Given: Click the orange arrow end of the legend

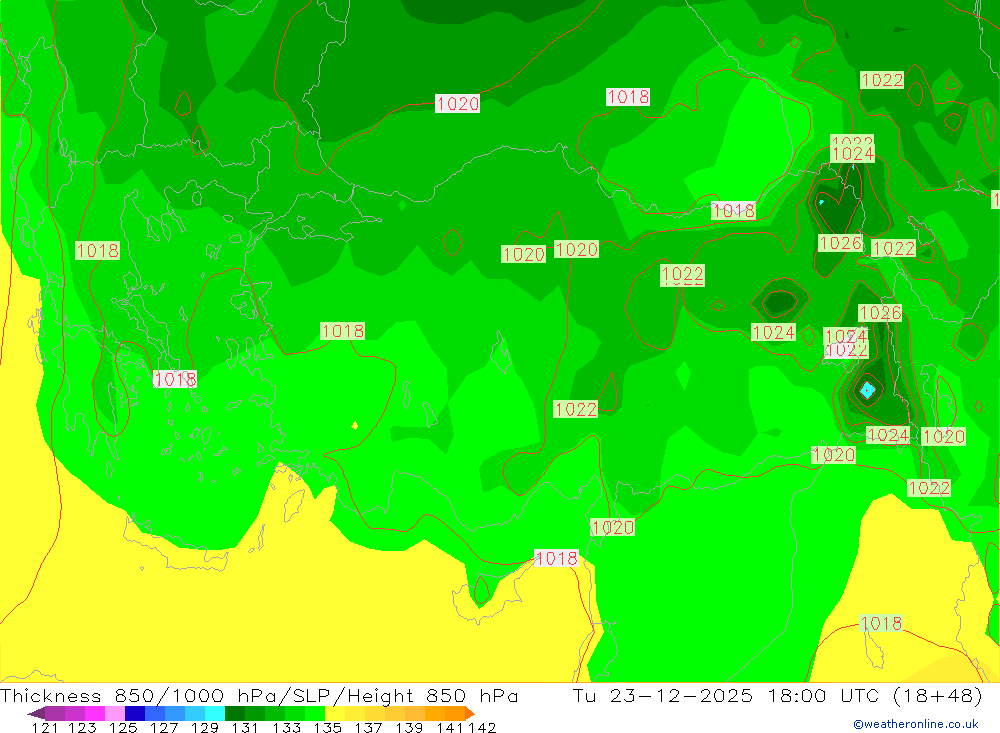Looking at the screenshot, I should tap(469, 713).
